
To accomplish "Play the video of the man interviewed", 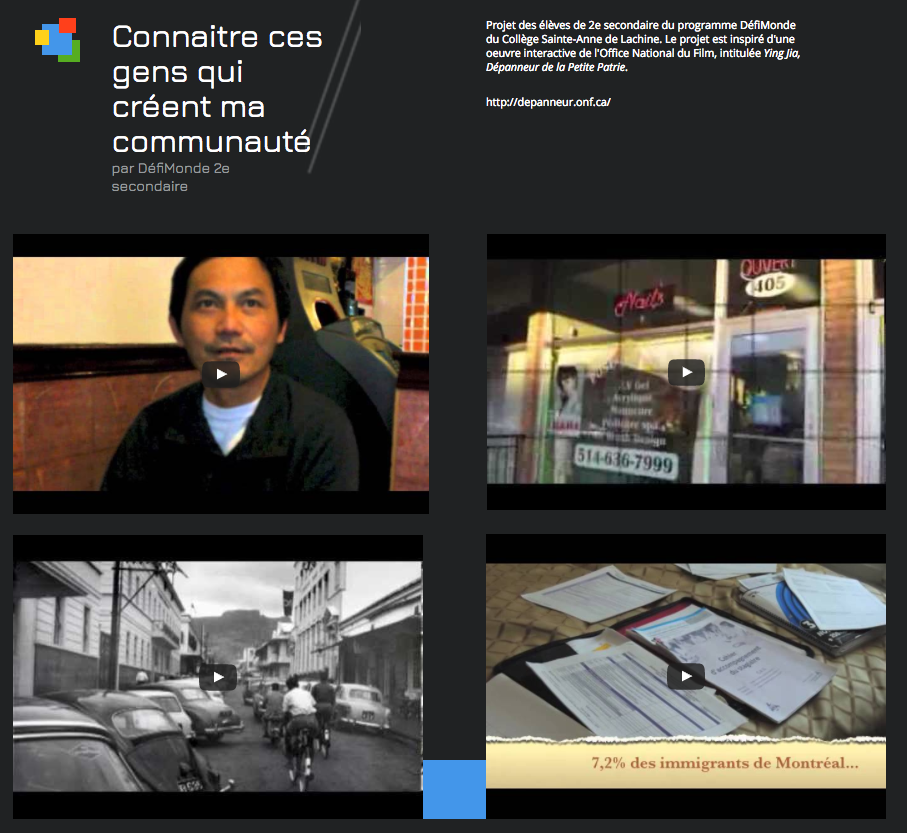I will [221, 374].
